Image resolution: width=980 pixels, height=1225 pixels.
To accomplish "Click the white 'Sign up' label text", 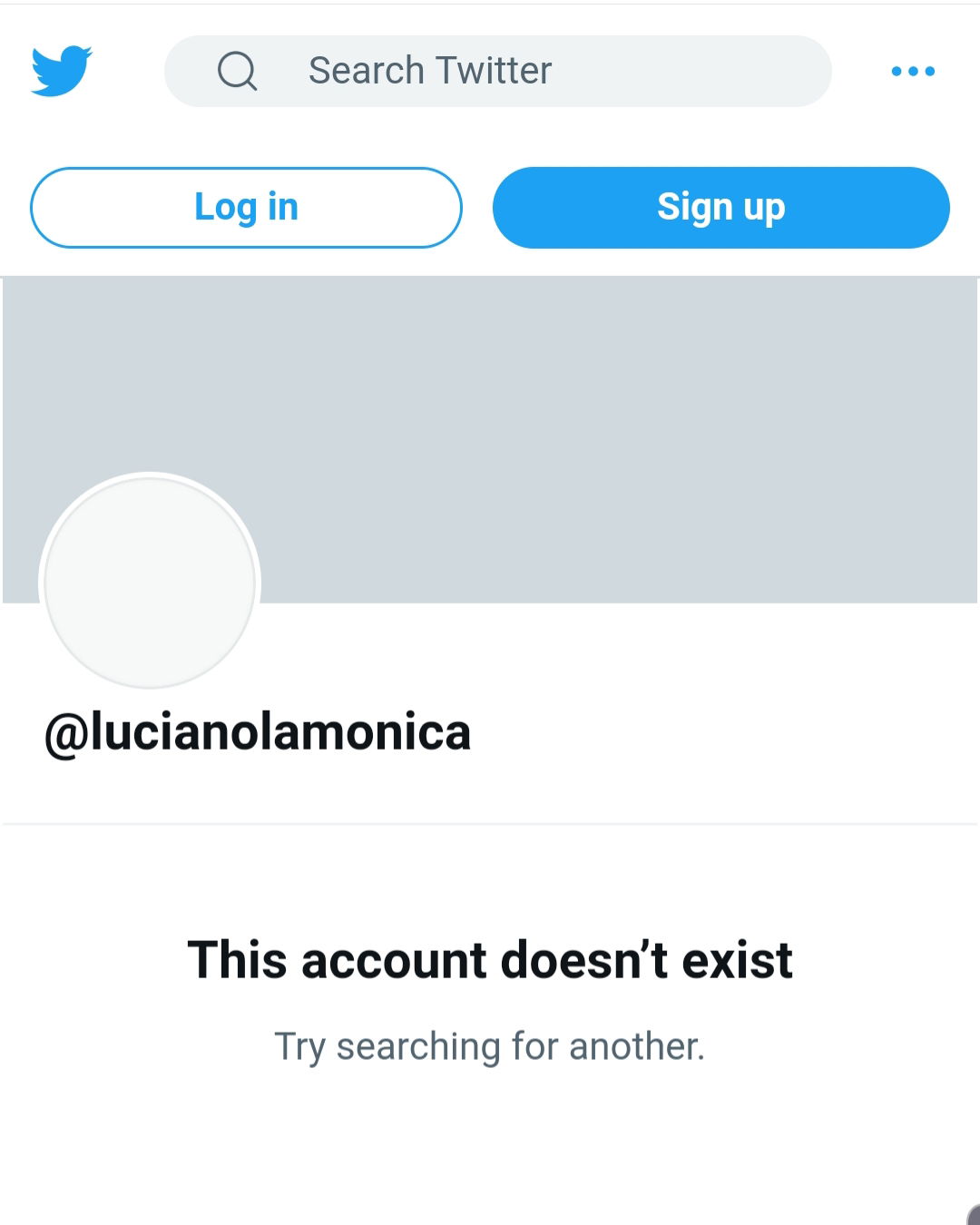I will (721, 208).
